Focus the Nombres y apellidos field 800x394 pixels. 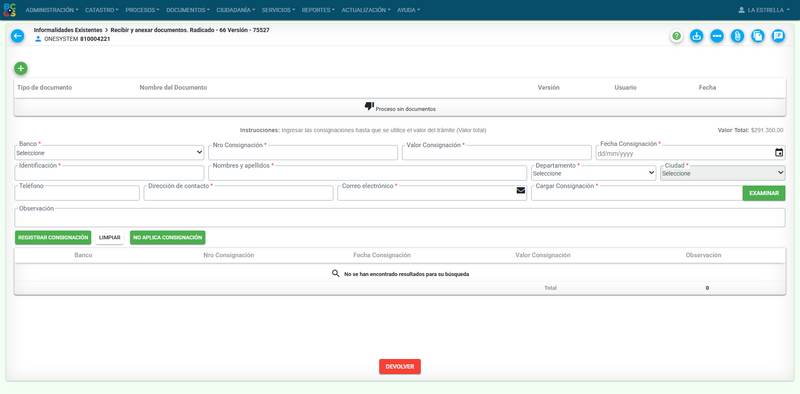coord(367,173)
